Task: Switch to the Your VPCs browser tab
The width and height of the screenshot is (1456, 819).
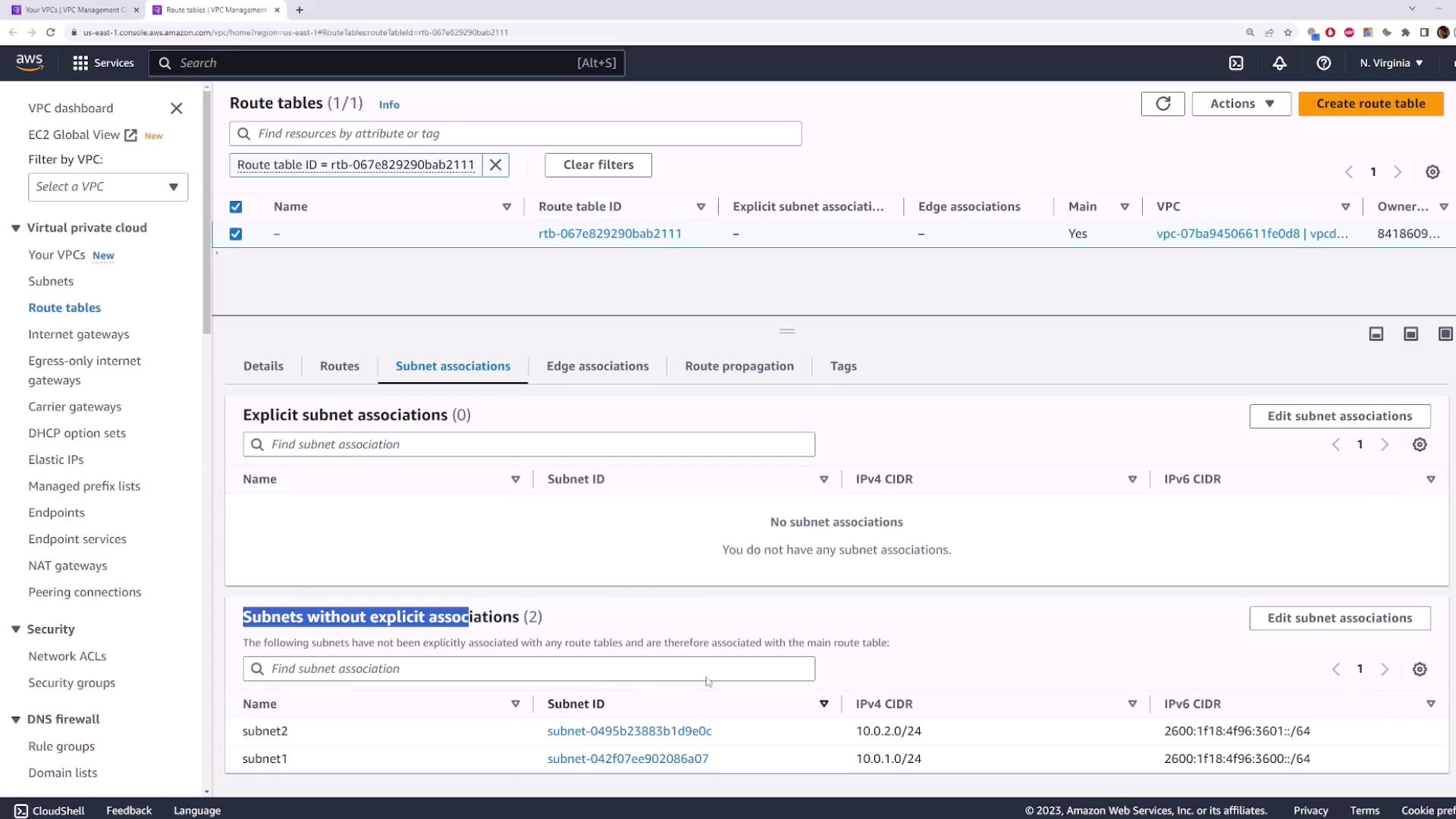Action: click(74, 10)
